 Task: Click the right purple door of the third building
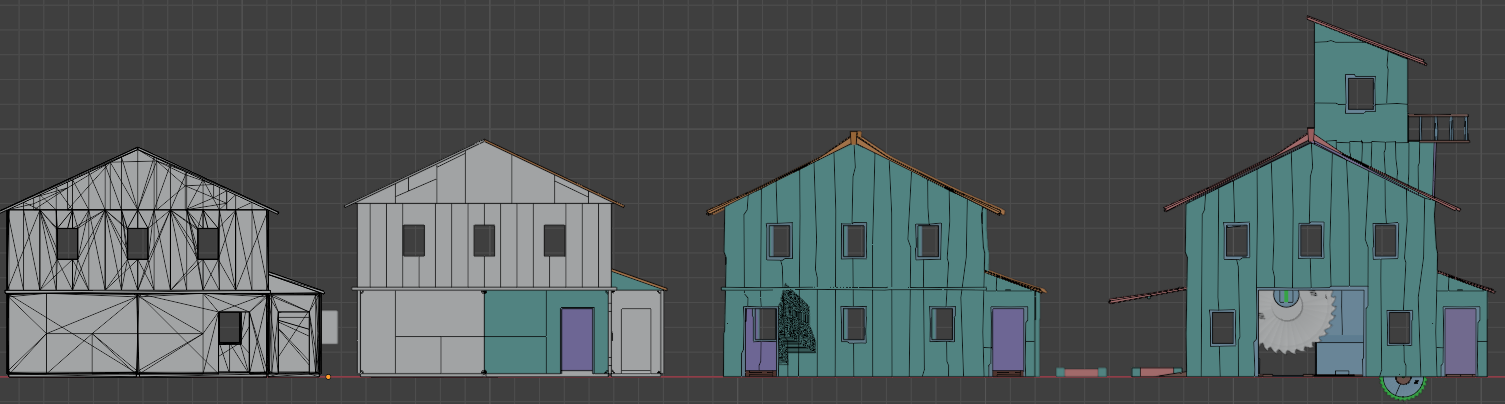coord(1007,340)
